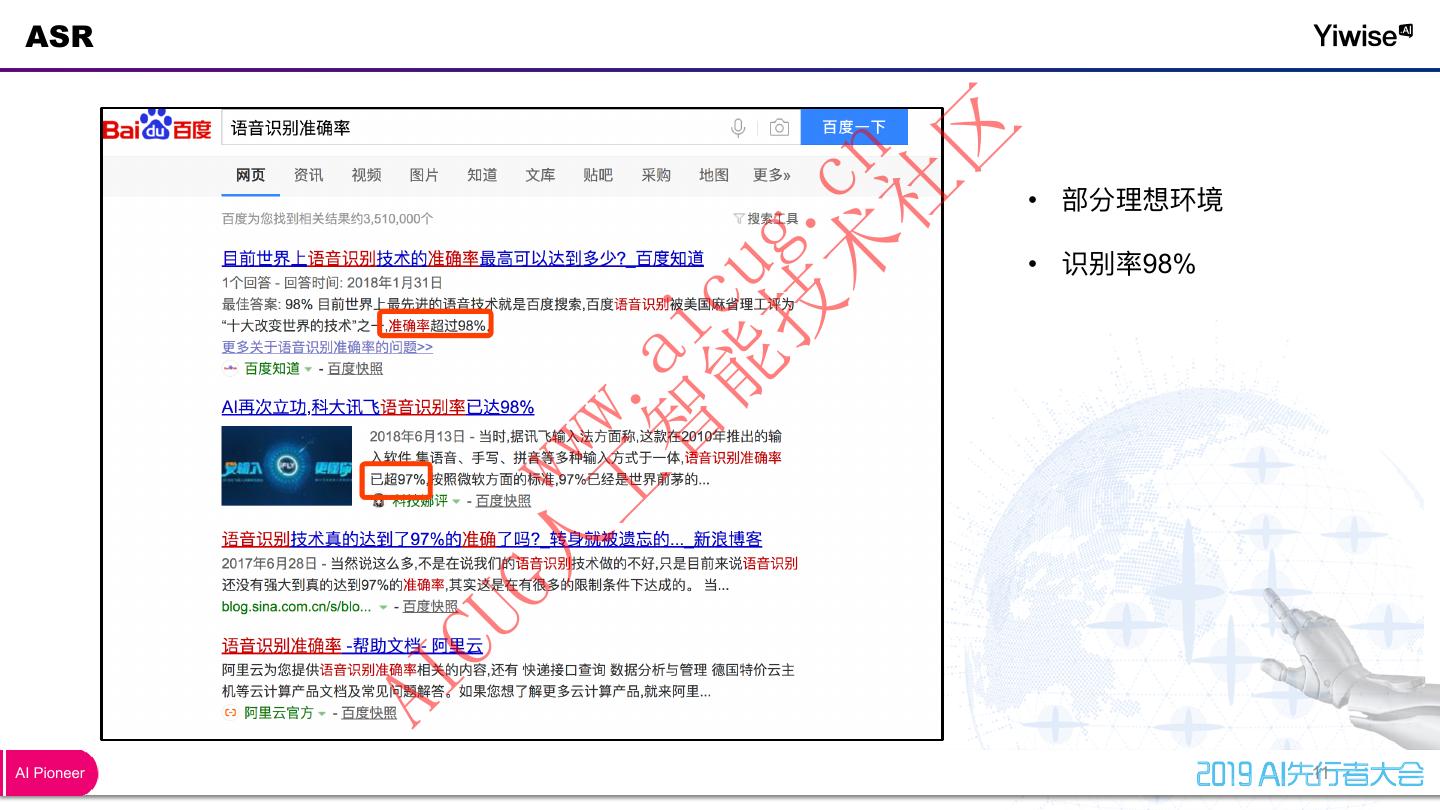Click the 科技娜评 source icon

point(378,501)
